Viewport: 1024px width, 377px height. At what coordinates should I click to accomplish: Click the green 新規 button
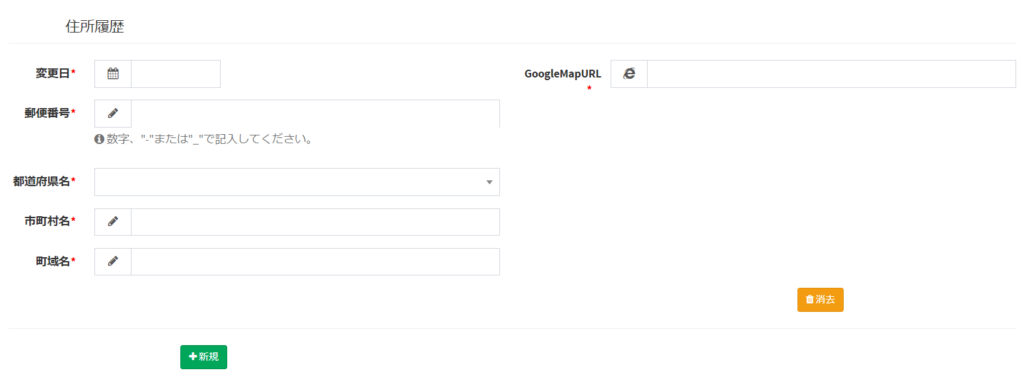point(204,357)
